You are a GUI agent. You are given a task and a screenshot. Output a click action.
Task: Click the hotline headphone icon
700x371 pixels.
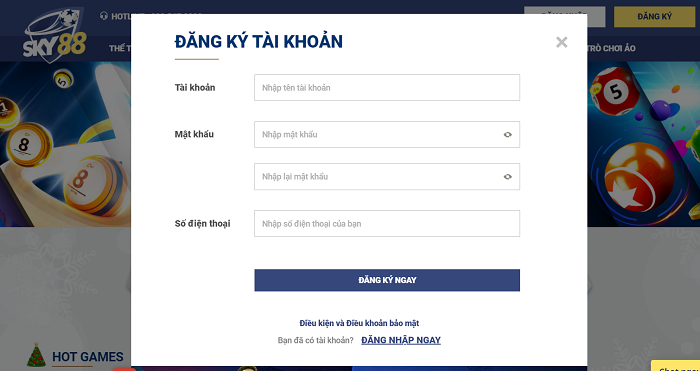(104, 16)
